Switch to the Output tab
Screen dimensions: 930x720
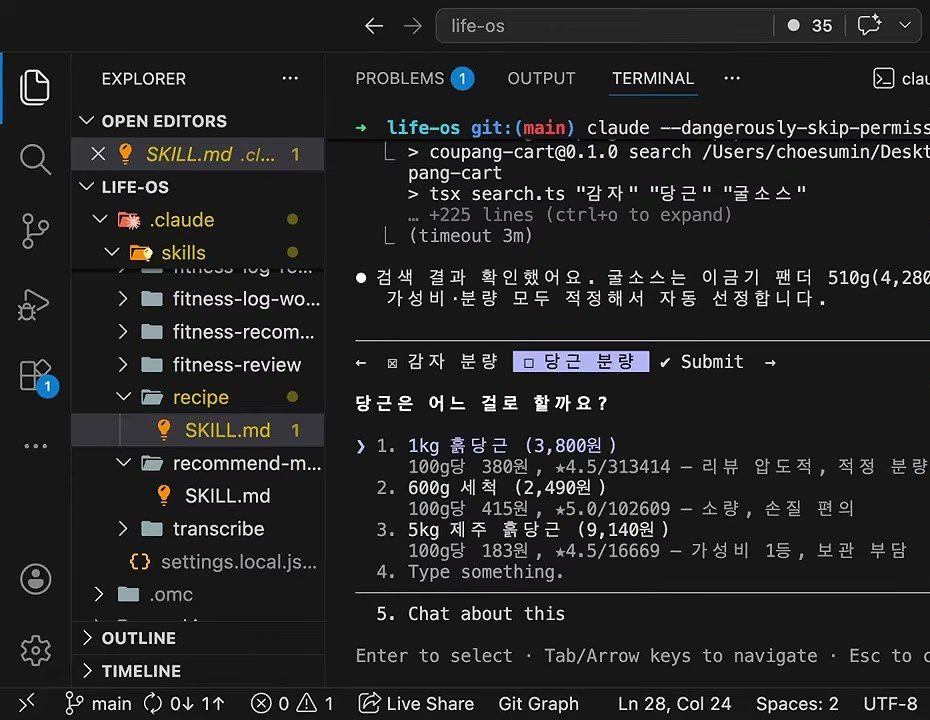pos(541,78)
